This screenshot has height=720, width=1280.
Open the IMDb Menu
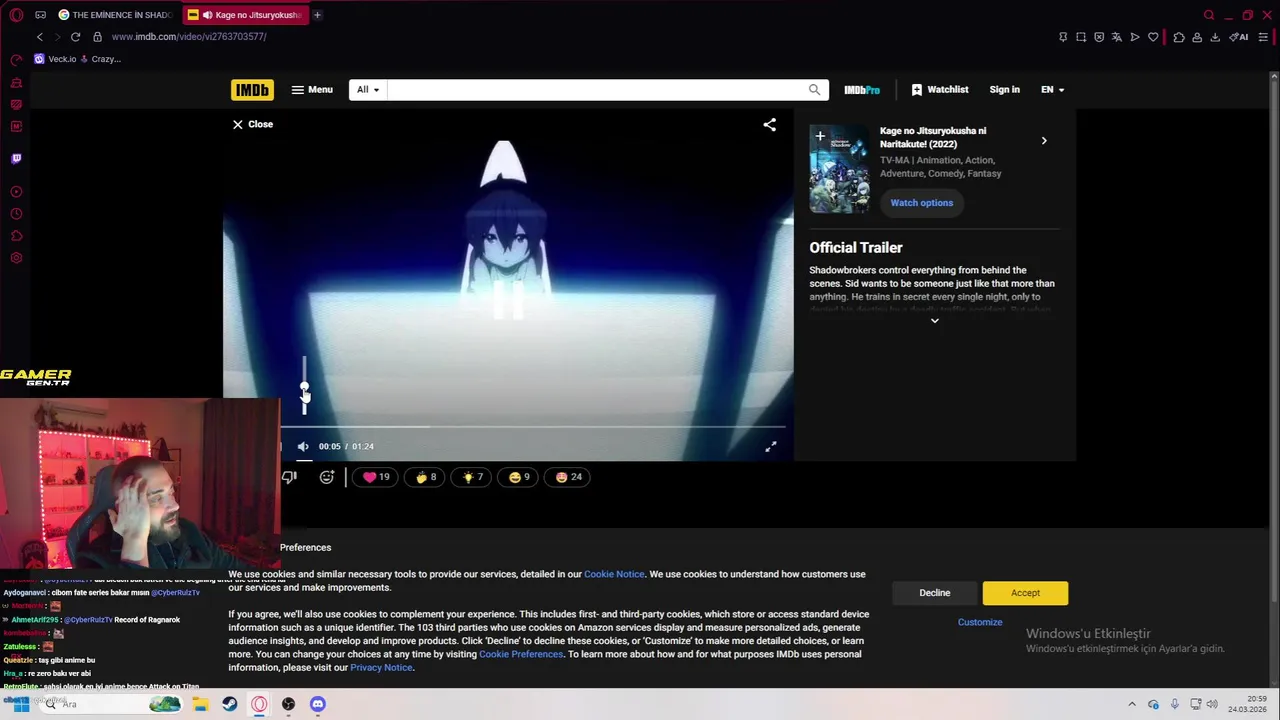pyautogui.click(x=312, y=90)
